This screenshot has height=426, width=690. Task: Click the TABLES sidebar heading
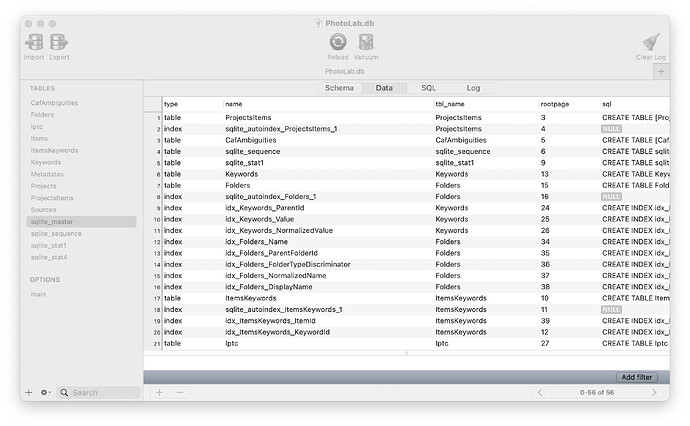(x=42, y=88)
